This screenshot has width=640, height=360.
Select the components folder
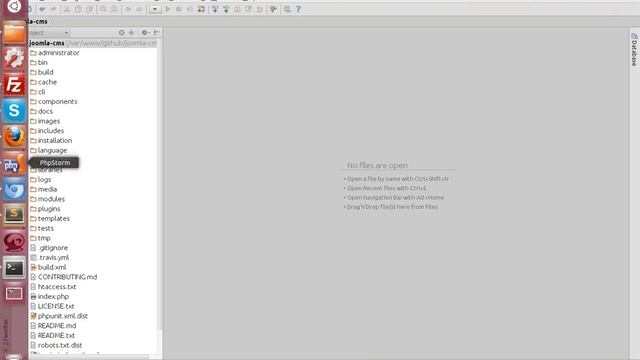pyautogui.click(x=53, y=102)
